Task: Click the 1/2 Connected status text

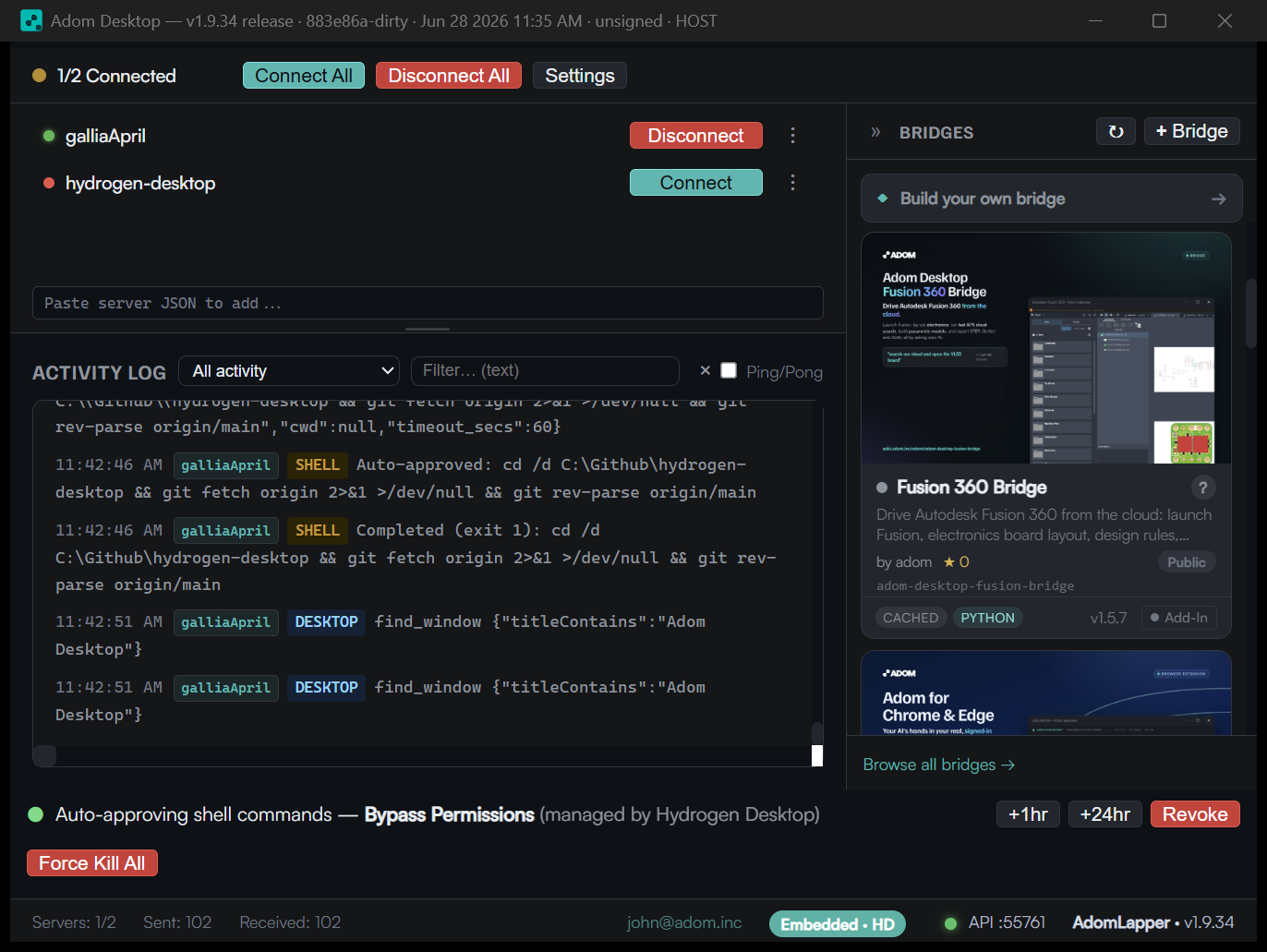Action: click(x=116, y=76)
